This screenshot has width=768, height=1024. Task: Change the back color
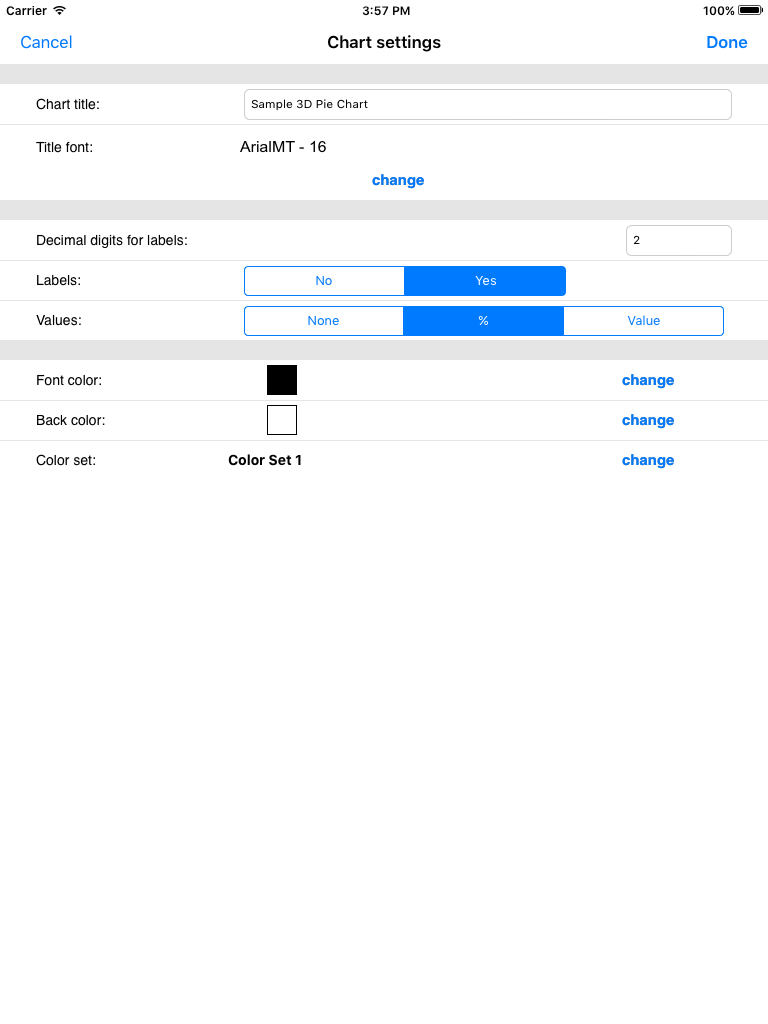[648, 420]
